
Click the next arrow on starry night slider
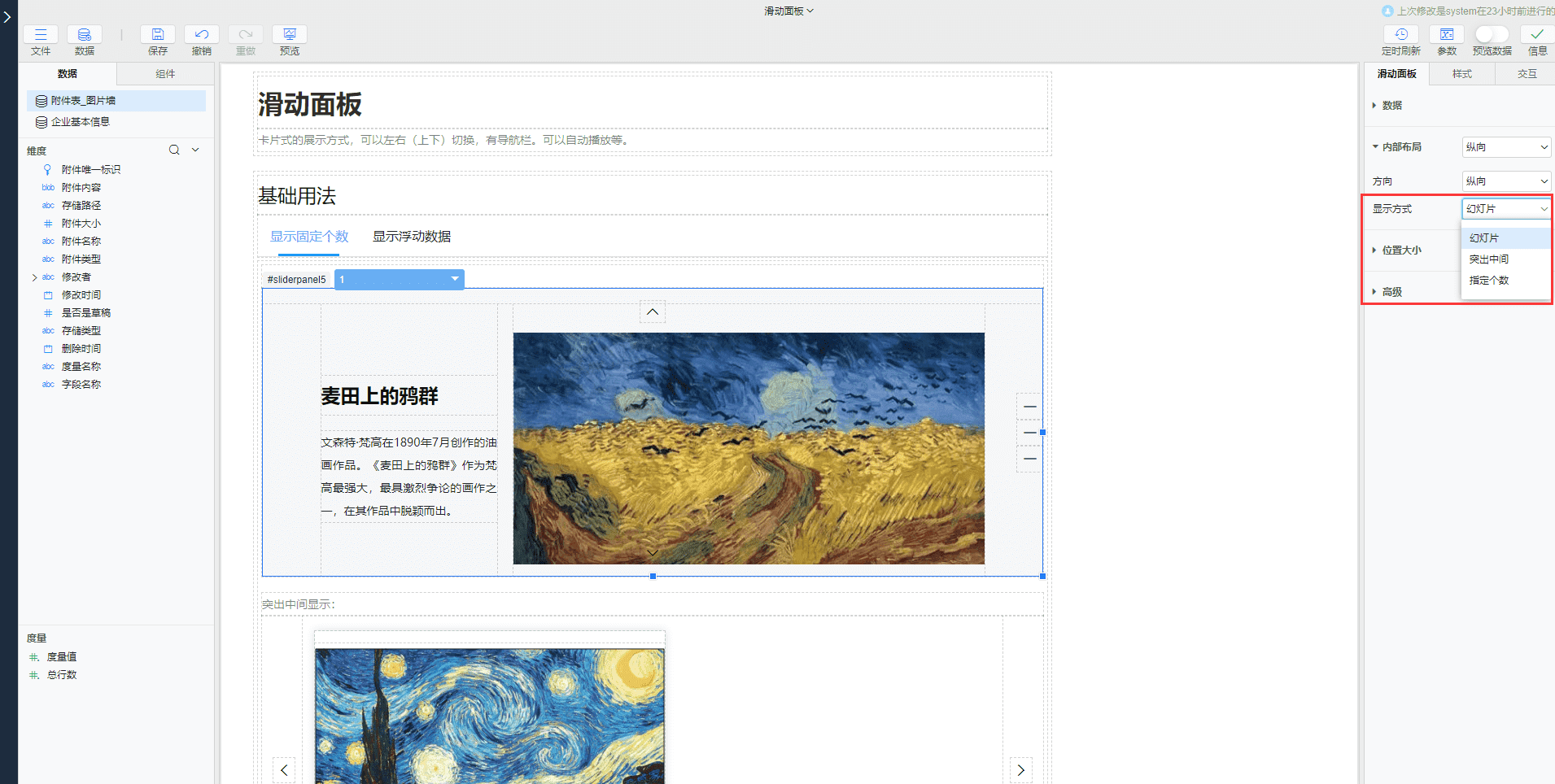pyautogui.click(x=1020, y=769)
